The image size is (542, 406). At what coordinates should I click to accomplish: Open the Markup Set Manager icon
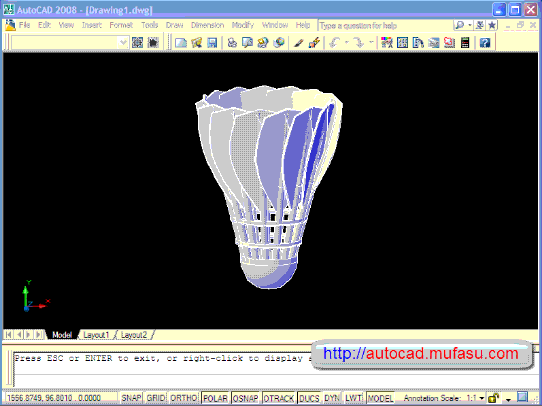[449, 43]
